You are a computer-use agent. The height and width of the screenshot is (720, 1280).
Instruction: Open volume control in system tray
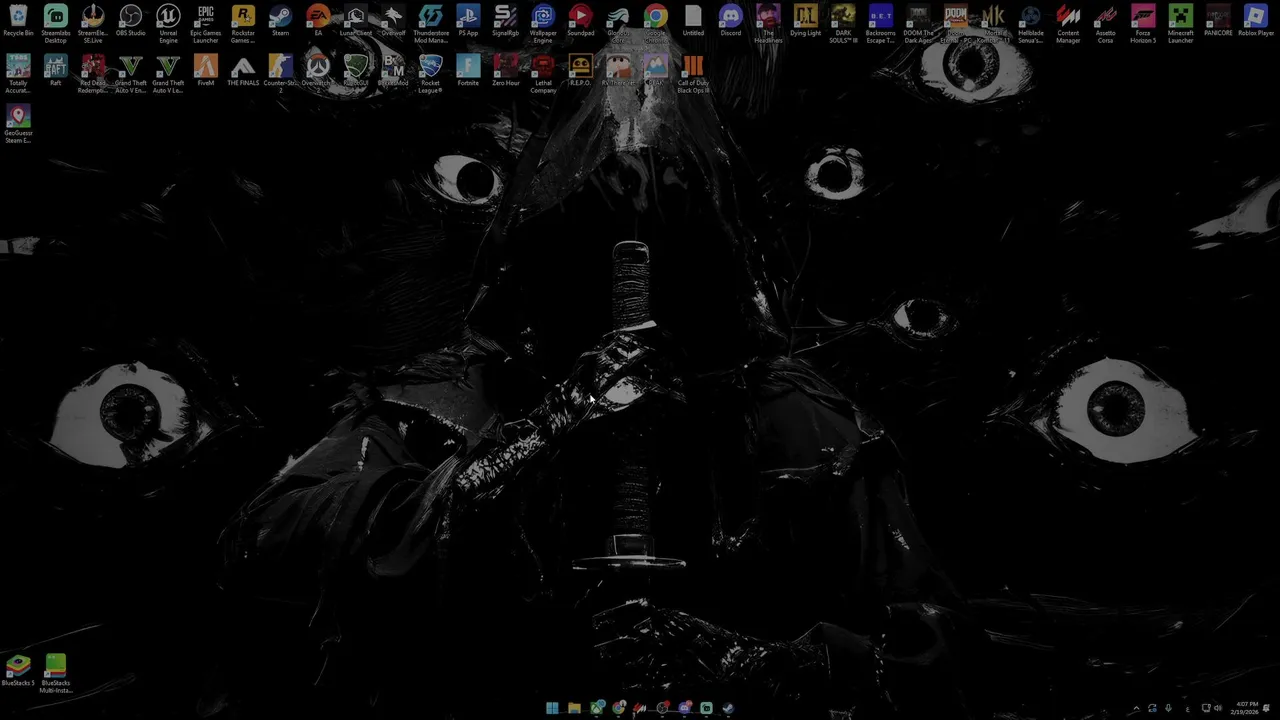1217,708
